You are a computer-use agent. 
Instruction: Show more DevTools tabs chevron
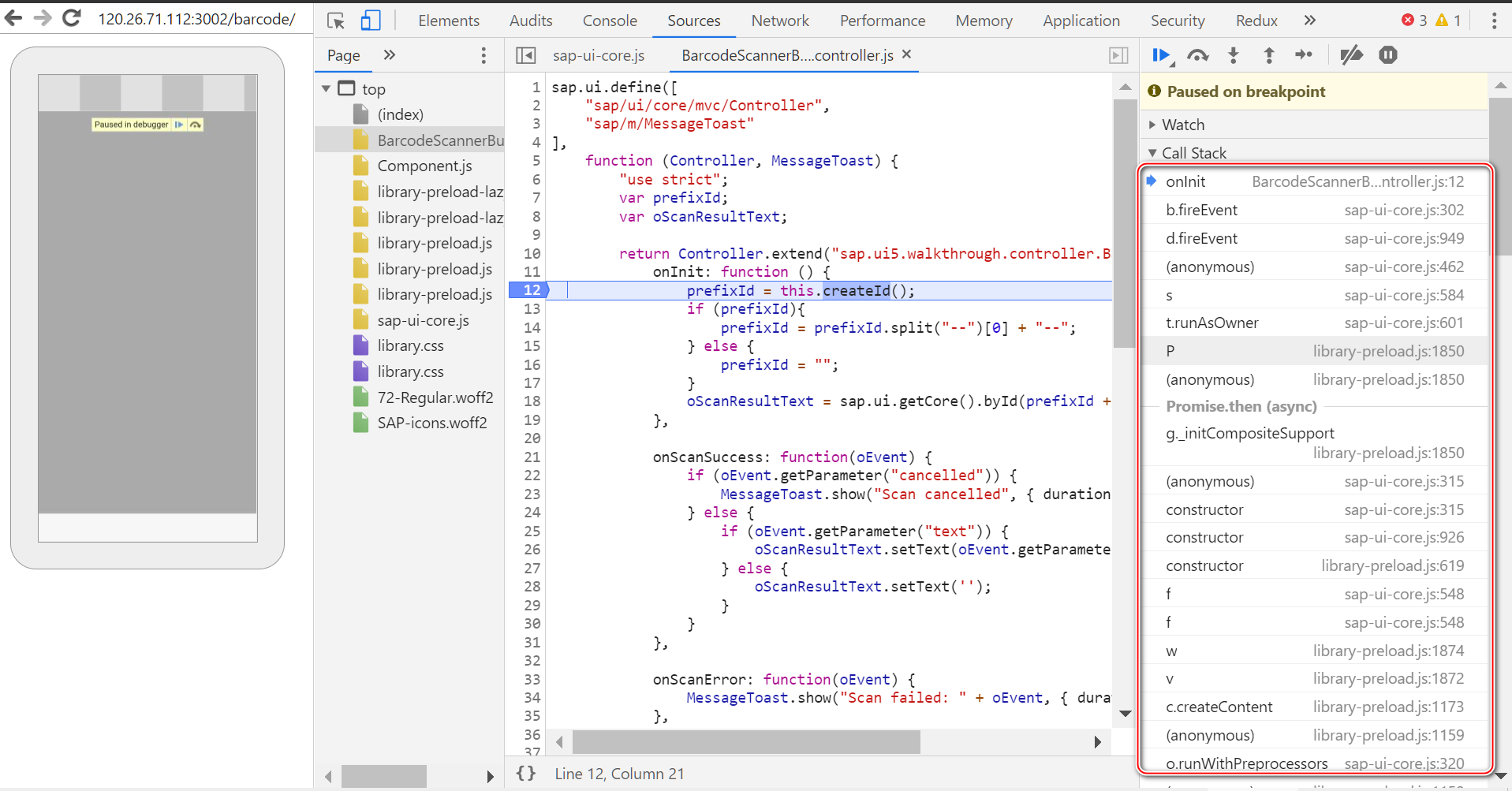tap(1310, 21)
